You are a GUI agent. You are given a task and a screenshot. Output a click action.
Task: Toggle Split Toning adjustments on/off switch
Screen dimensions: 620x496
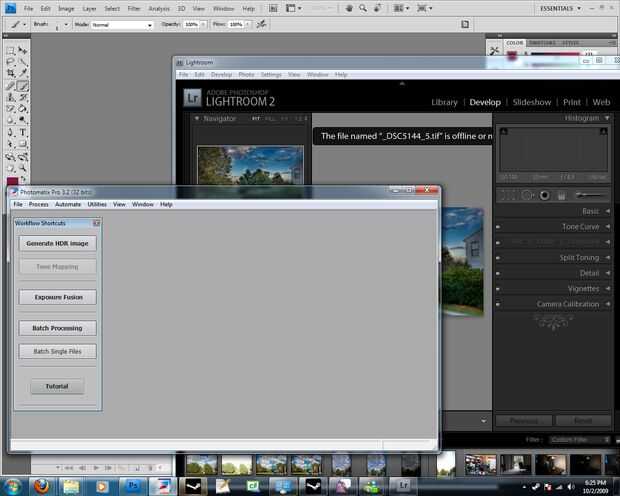(x=498, y=258)
